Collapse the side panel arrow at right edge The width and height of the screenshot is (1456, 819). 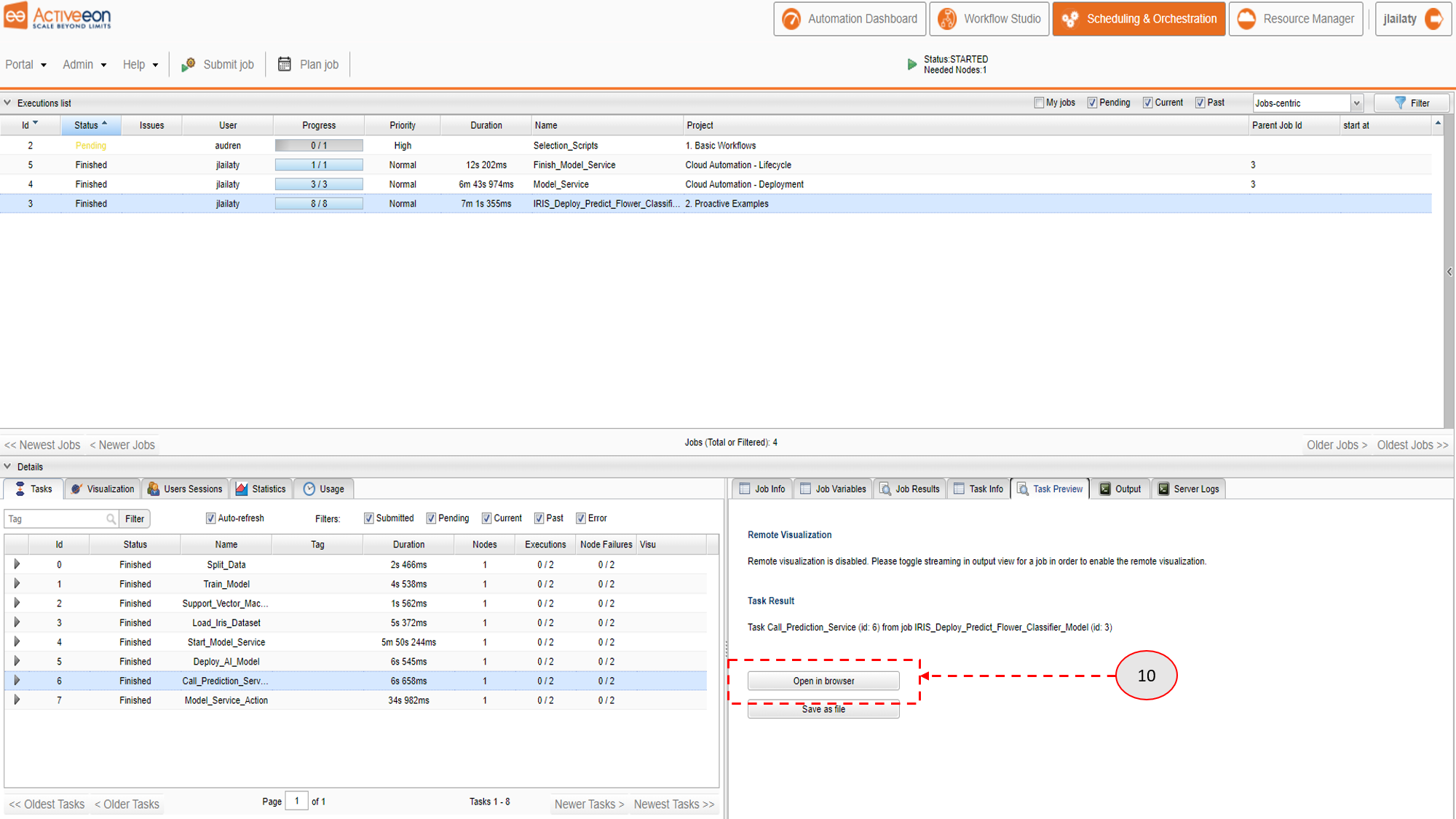pos(1449,272)
